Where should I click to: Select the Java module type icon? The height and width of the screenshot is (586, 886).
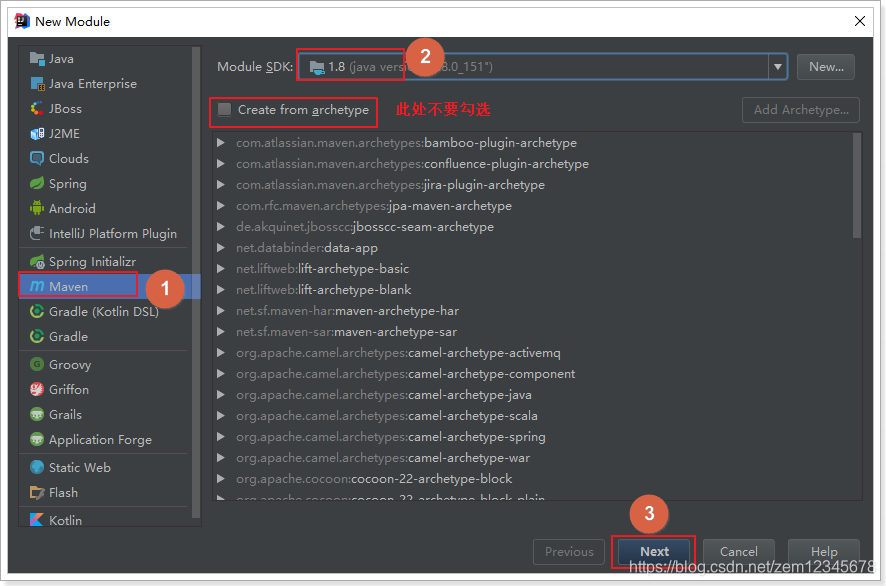coord(37,59)
